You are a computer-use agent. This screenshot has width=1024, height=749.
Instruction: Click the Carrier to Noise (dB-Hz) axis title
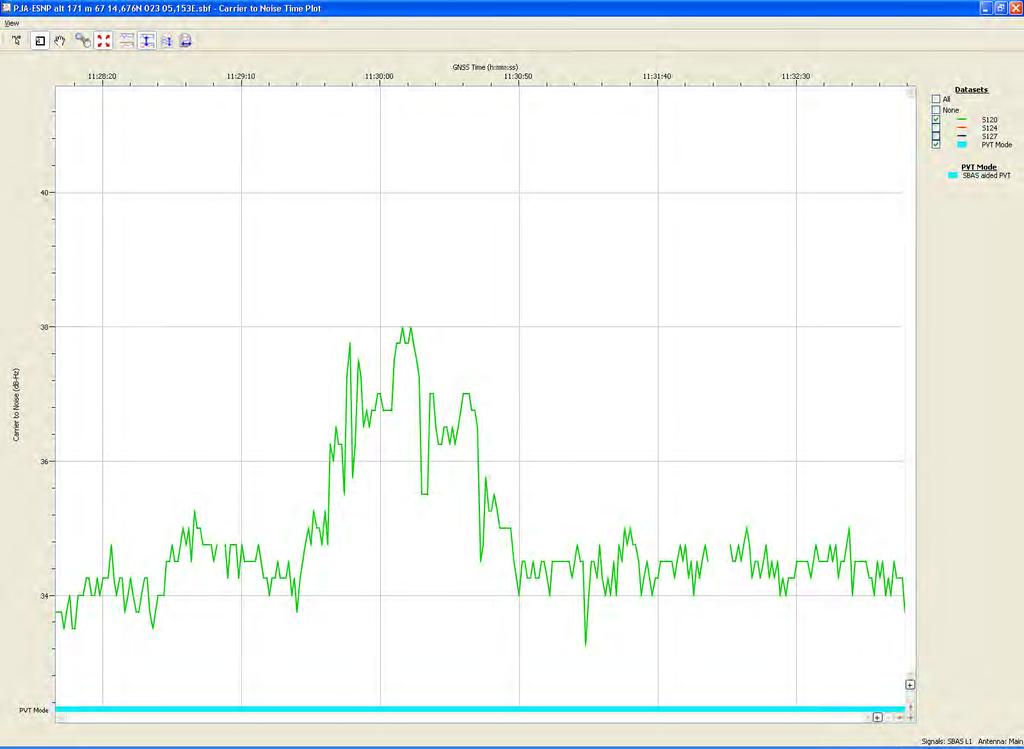pyautogui.click(x=16, y=405)
